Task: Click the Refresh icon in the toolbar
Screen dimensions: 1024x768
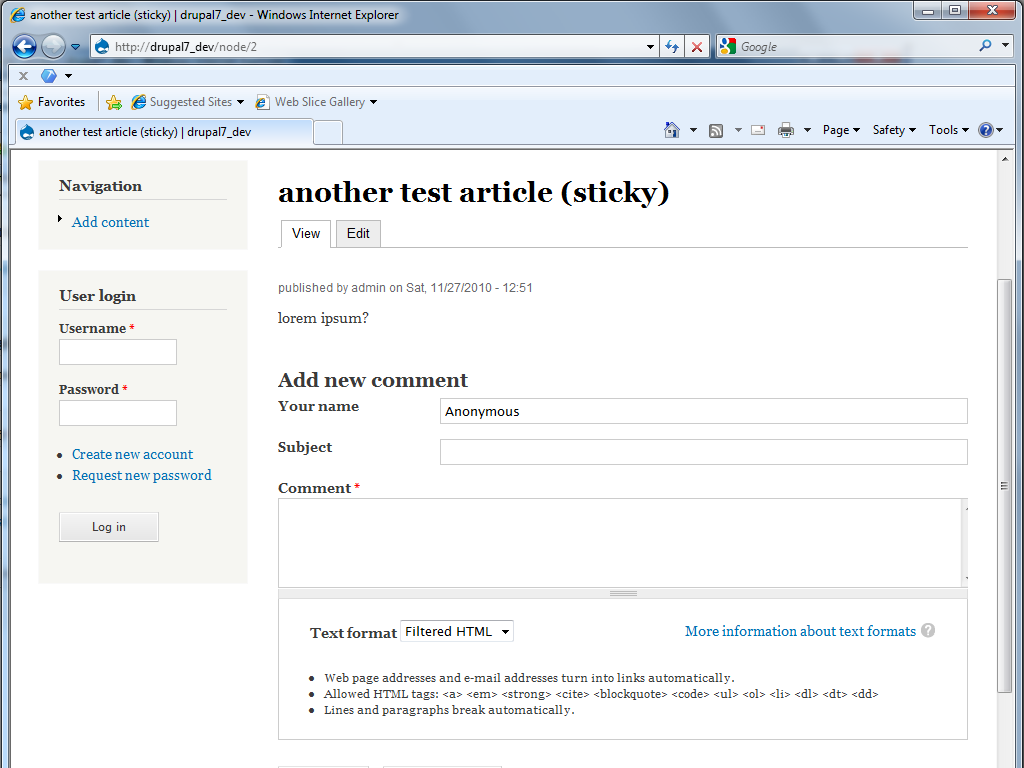Action: pyautogui.click(x=671, y=46)
